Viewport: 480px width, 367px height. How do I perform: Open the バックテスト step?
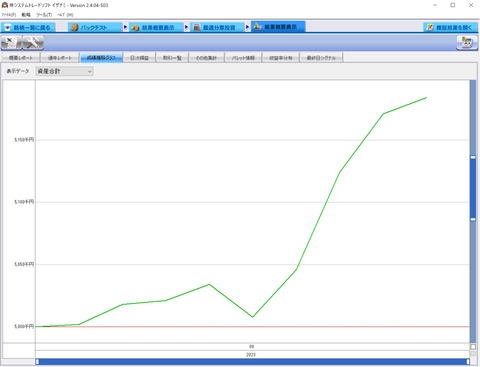95,27
